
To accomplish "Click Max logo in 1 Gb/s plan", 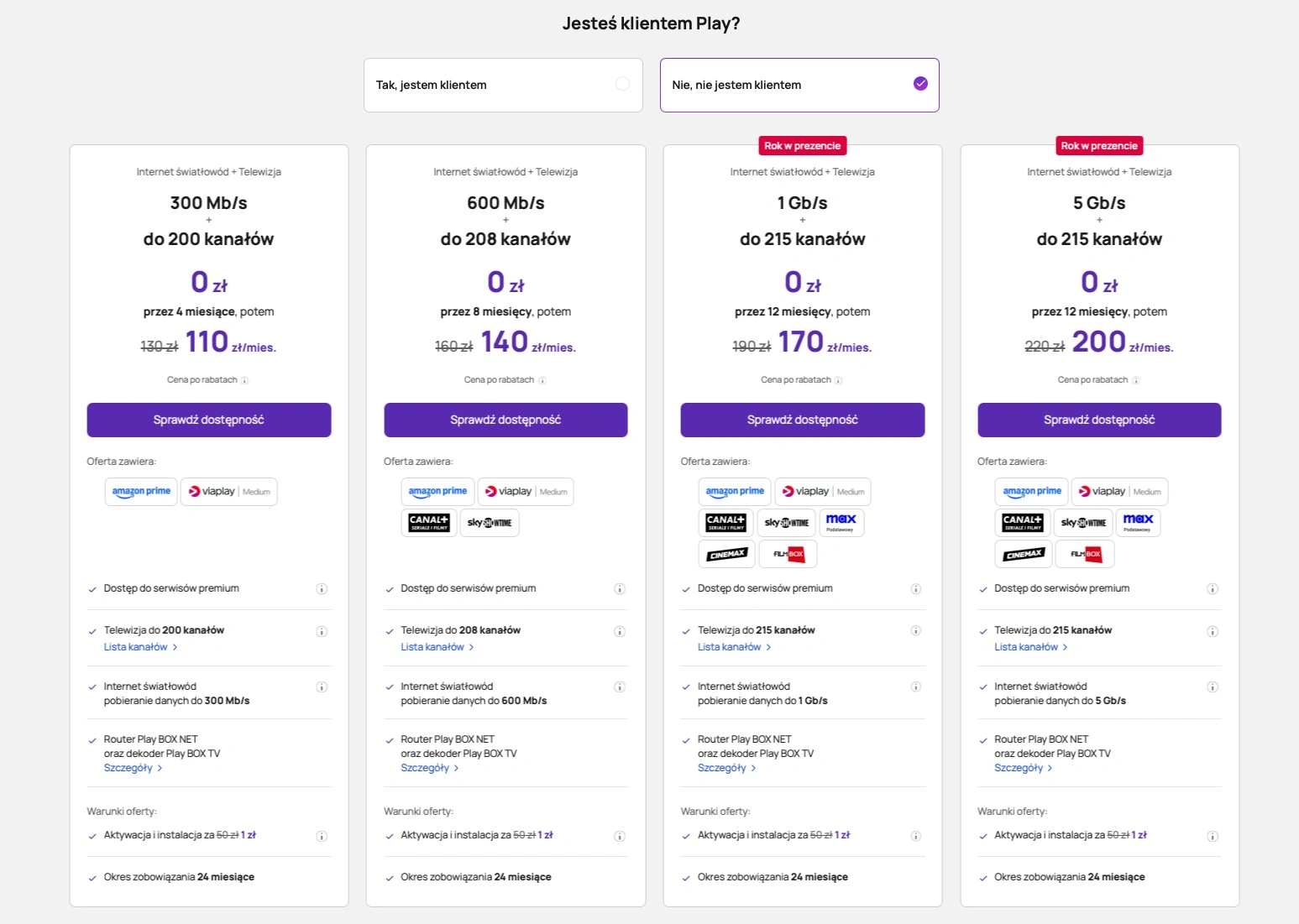I will pos(841,523).
